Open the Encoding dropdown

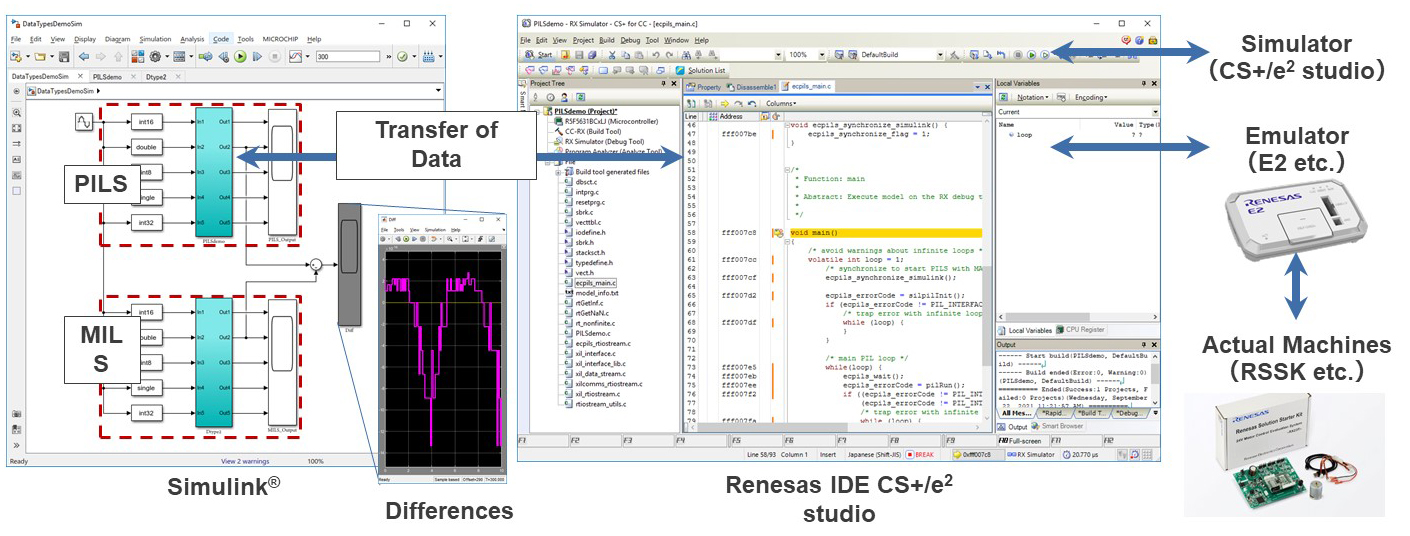(1091, 97)
